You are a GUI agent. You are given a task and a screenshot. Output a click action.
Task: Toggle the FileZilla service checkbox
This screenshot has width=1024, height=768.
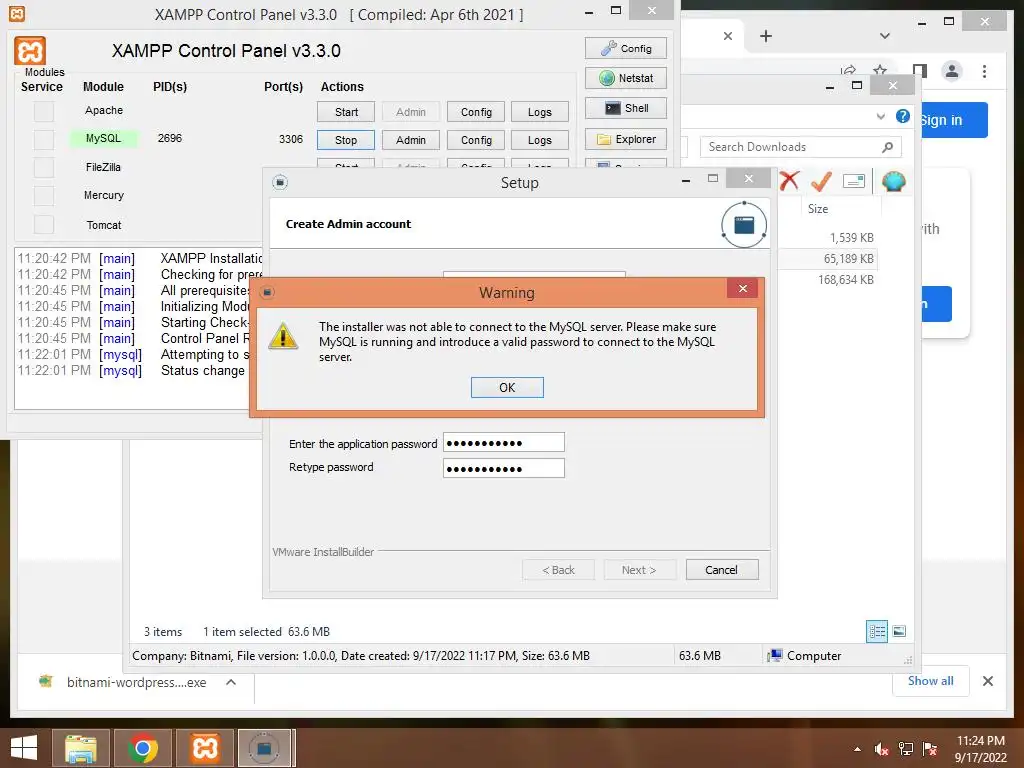[x=44, y=167]
